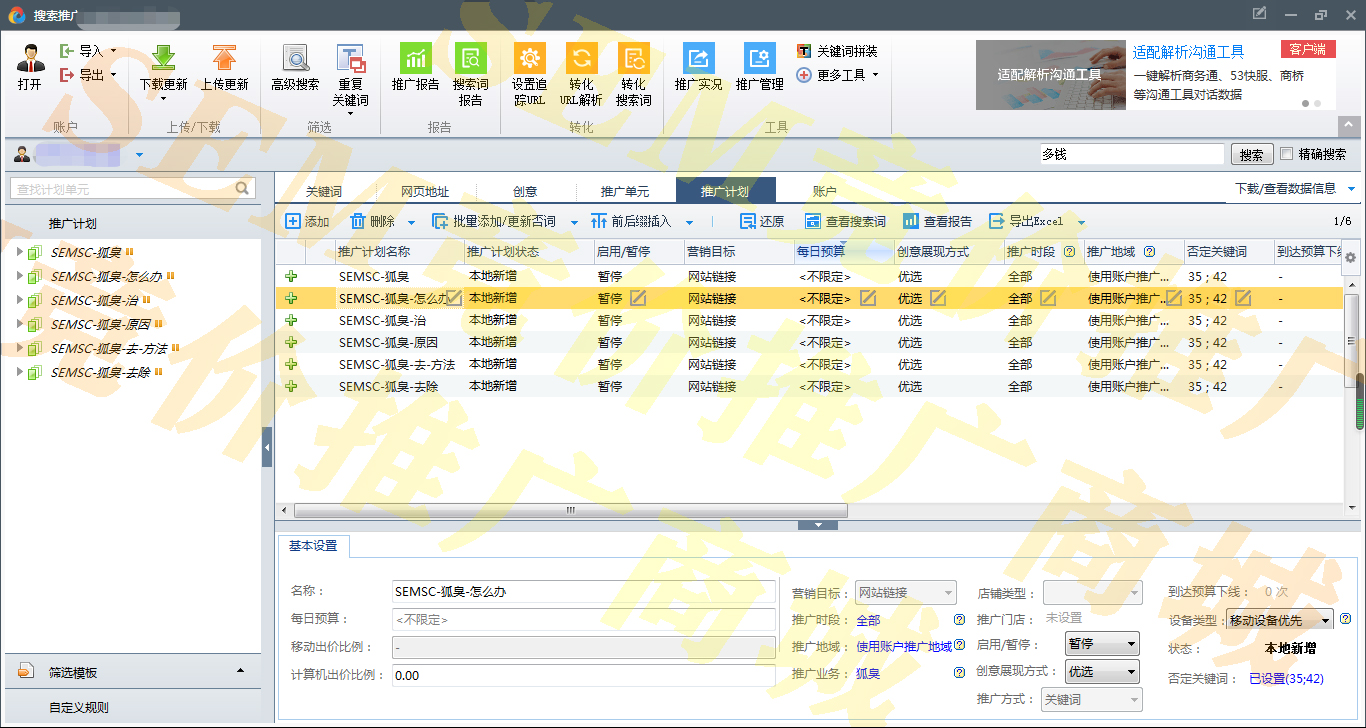Open the 推广实况 tool icon

pyautogui.click(x=698, y=58)
